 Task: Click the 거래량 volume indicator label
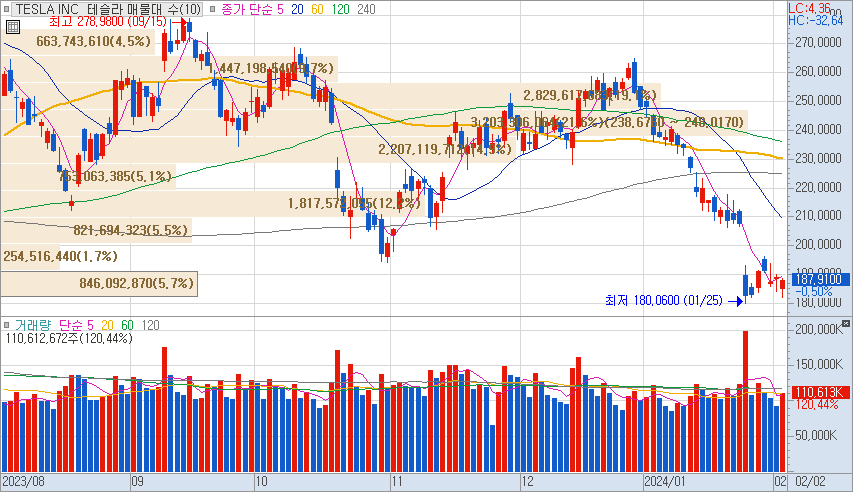(x=33, y=325)
